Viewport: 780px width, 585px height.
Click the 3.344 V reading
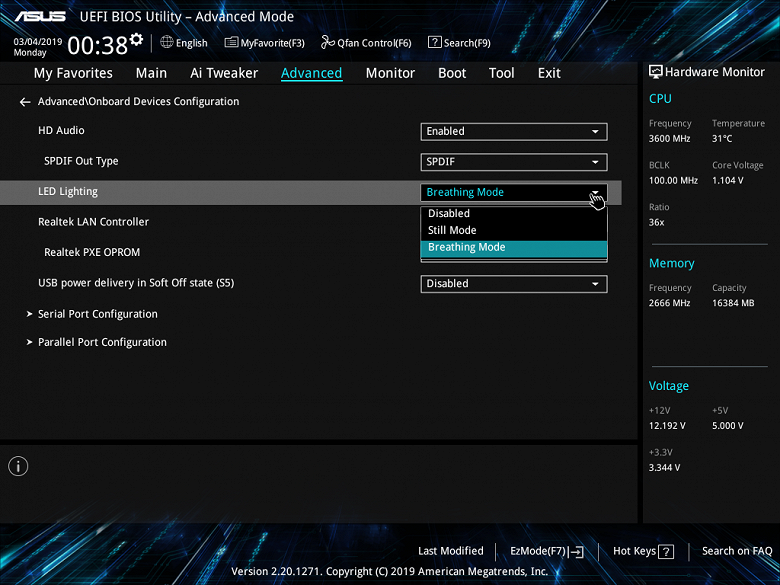[665, 468]
